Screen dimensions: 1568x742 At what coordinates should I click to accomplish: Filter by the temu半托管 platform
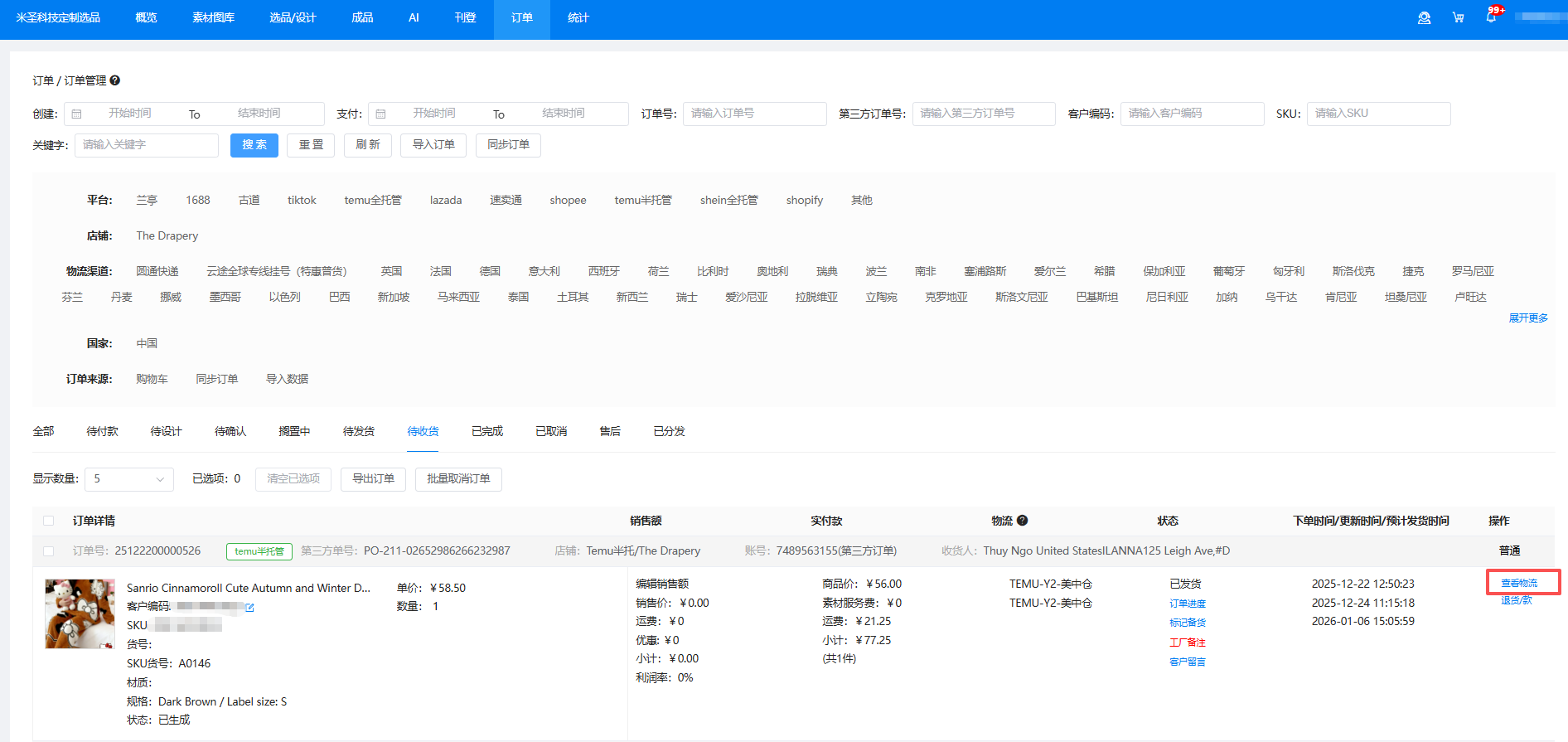[x=642, y=200]
